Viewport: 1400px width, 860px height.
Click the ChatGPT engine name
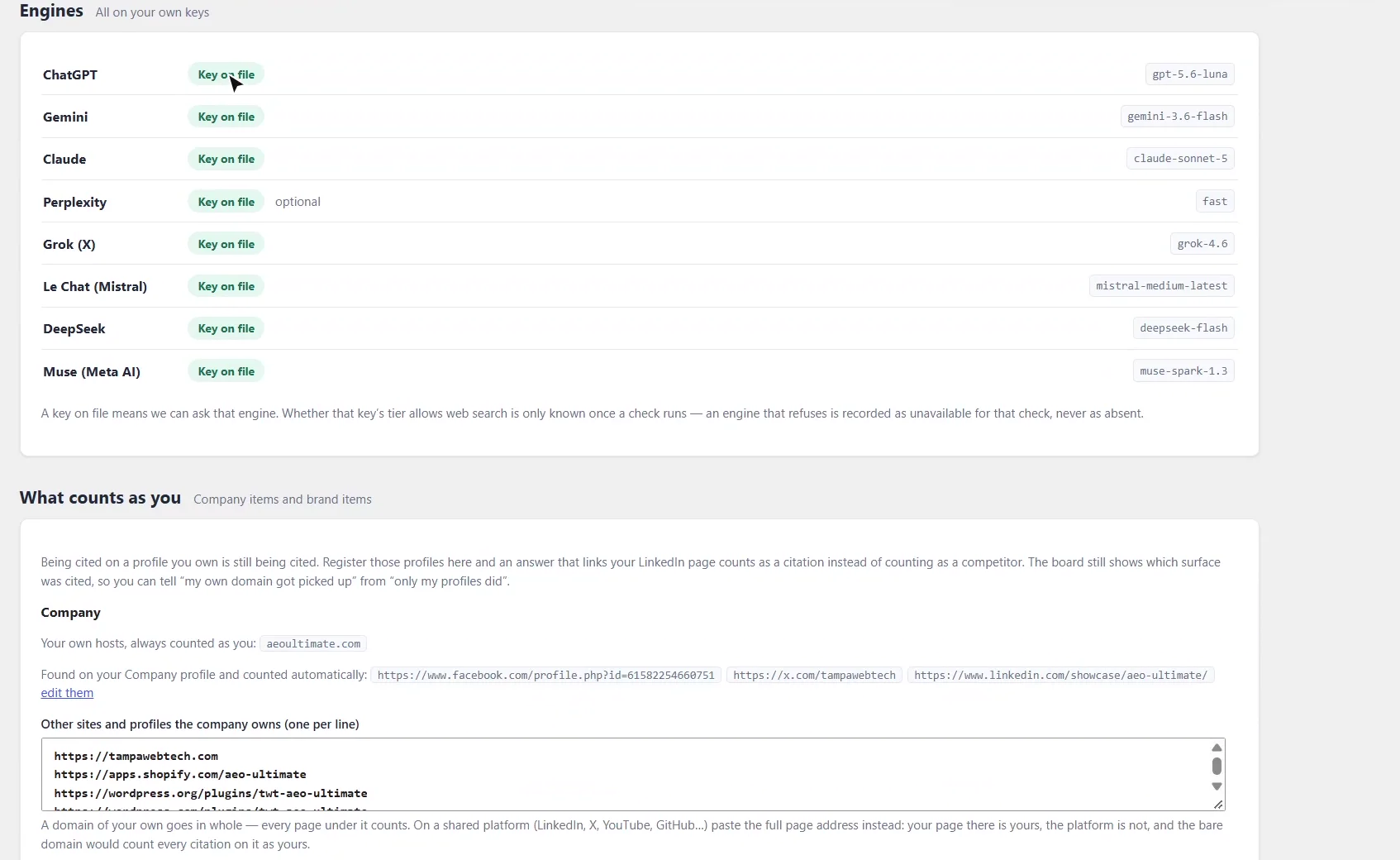pos(70,74)
